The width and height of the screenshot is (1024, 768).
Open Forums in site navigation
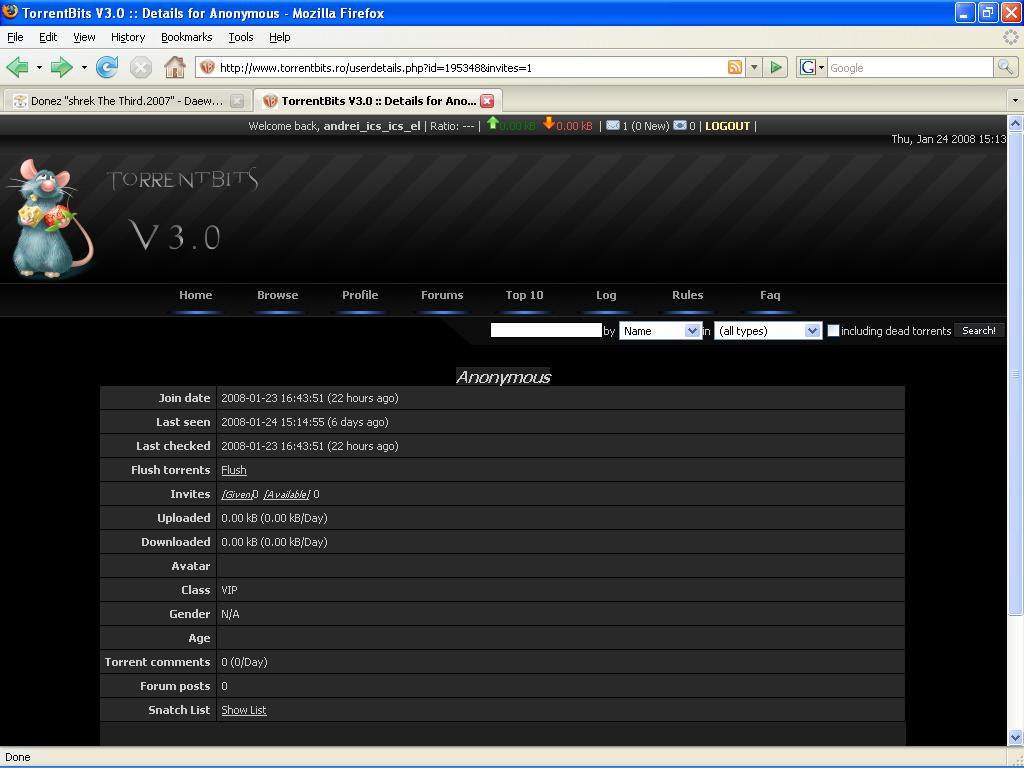[442, 295]
